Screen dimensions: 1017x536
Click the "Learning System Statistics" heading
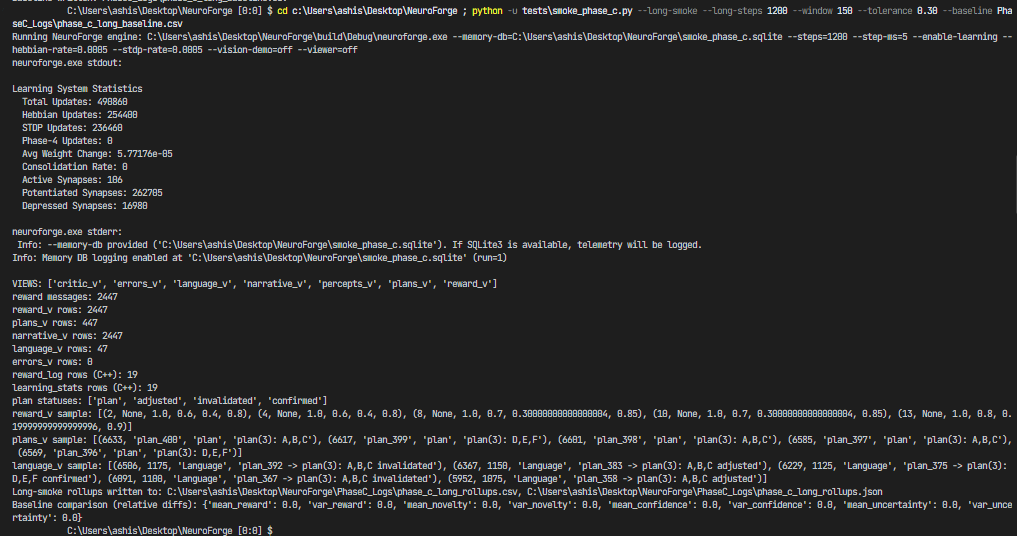[77, 89]
